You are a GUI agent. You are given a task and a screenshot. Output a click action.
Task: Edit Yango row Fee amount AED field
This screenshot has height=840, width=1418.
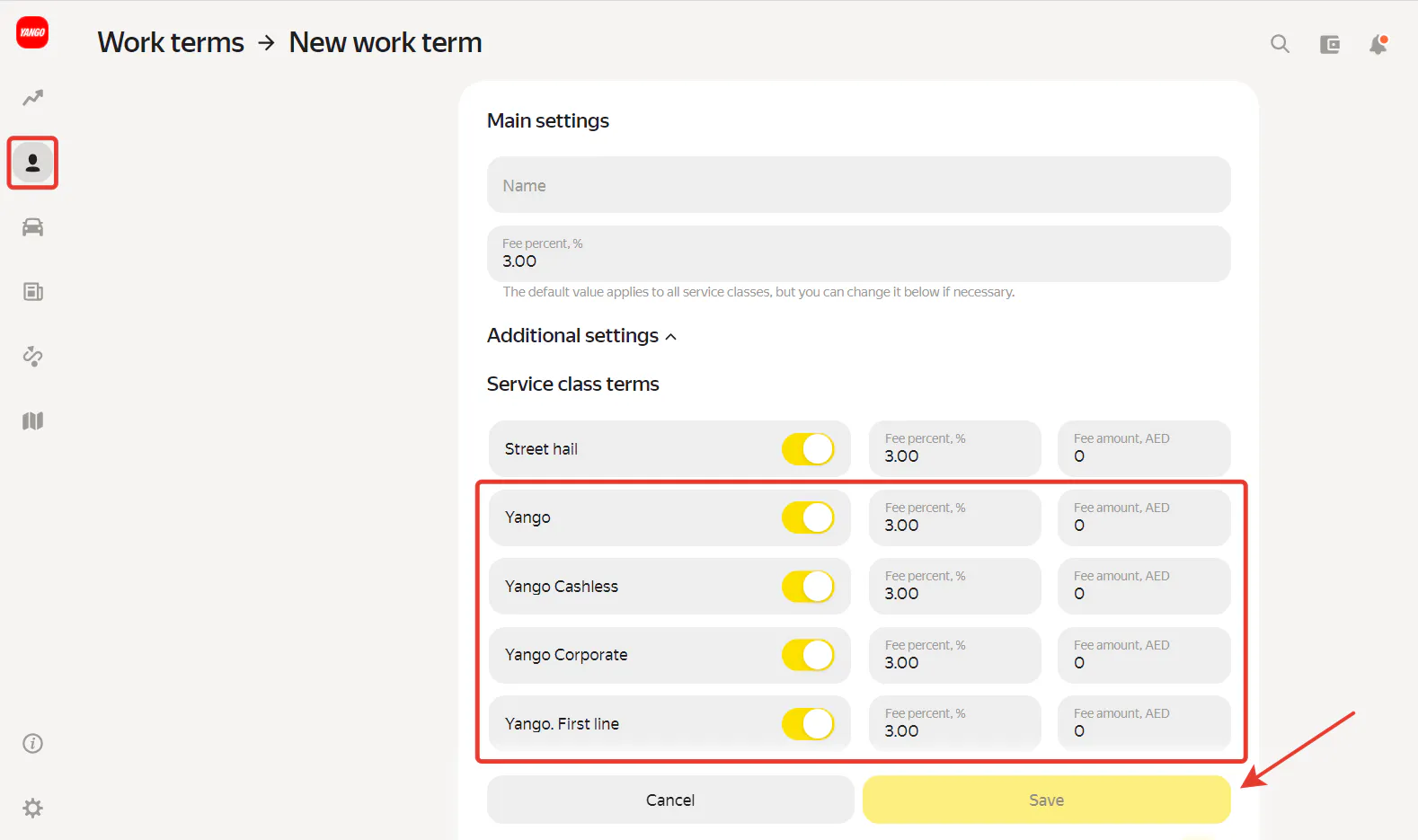[1144, 517]
